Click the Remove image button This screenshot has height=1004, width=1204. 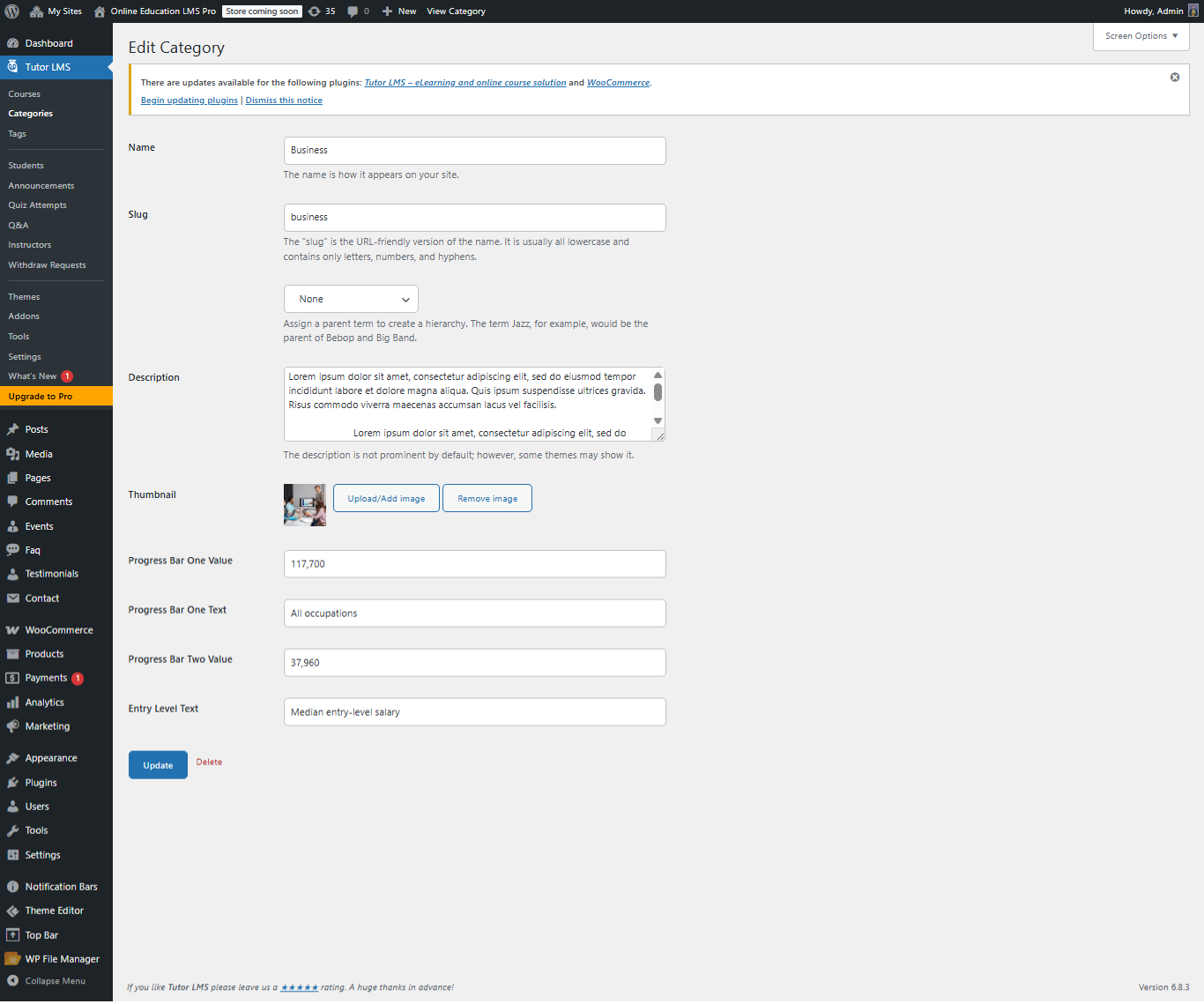point(487,498)
